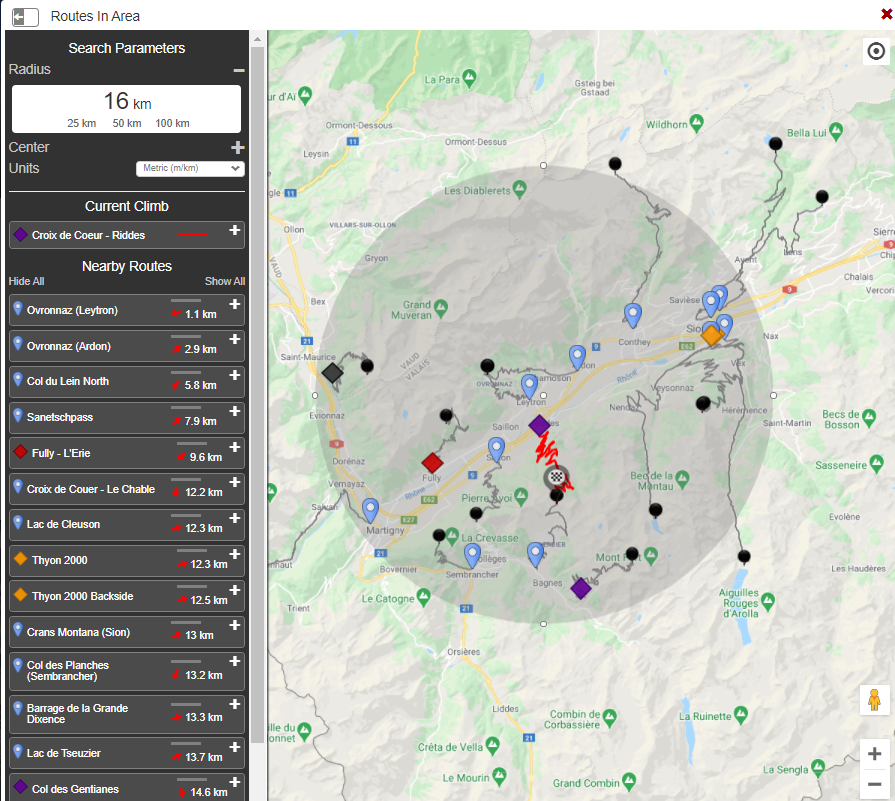Expand Croix de Couer - Le Chable entry
This screenshot has height=801, width=895.
234,482
